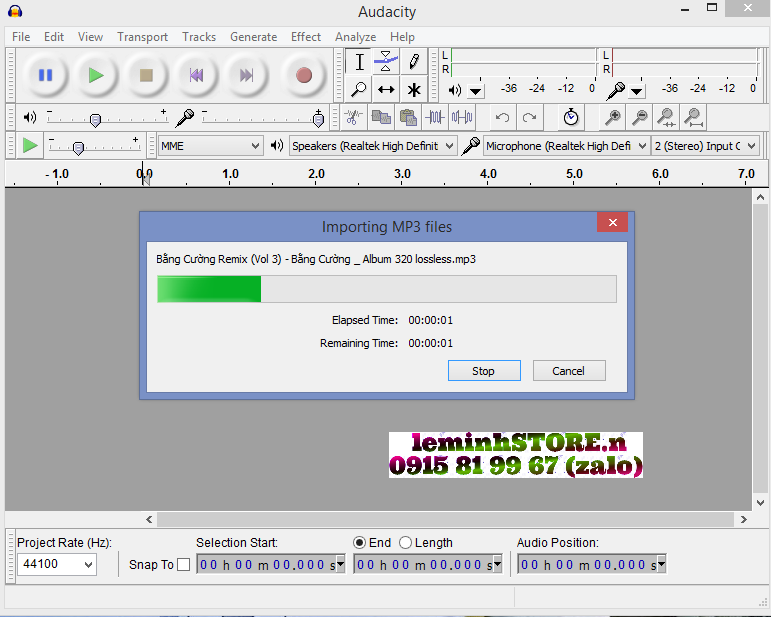Open the Analyze menu

[x=356, y=37]
